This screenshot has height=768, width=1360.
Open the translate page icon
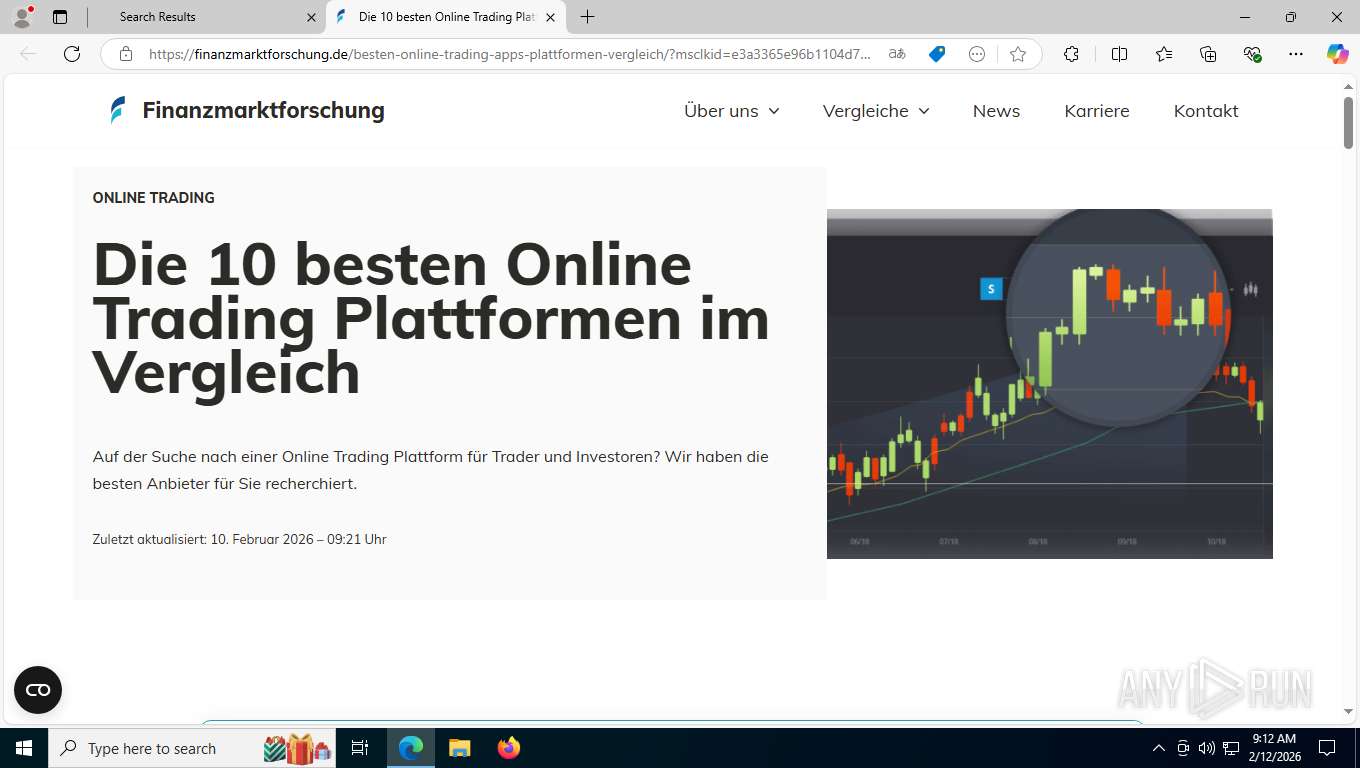tap(897, 54)
